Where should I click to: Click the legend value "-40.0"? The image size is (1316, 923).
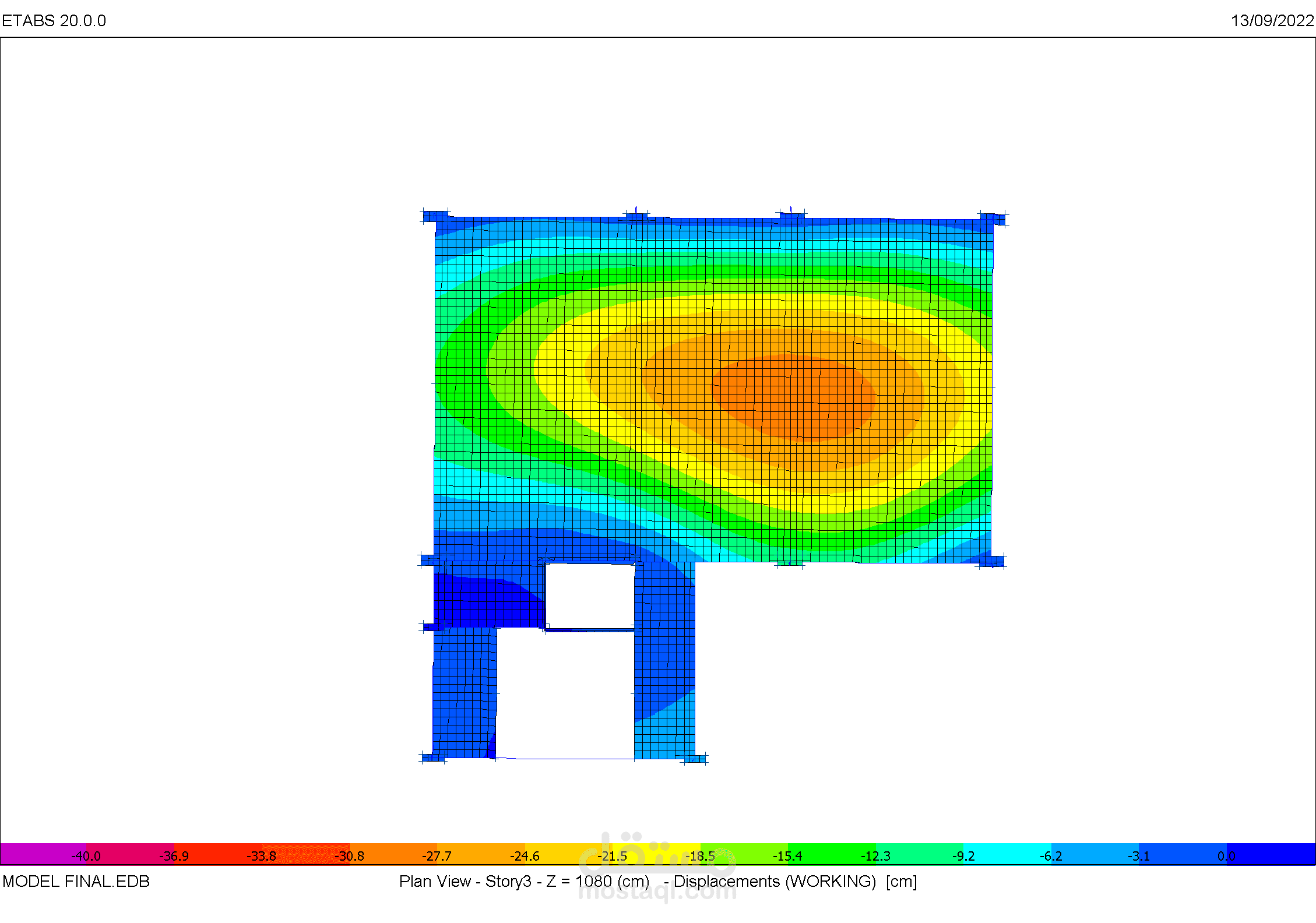point(86,856)
